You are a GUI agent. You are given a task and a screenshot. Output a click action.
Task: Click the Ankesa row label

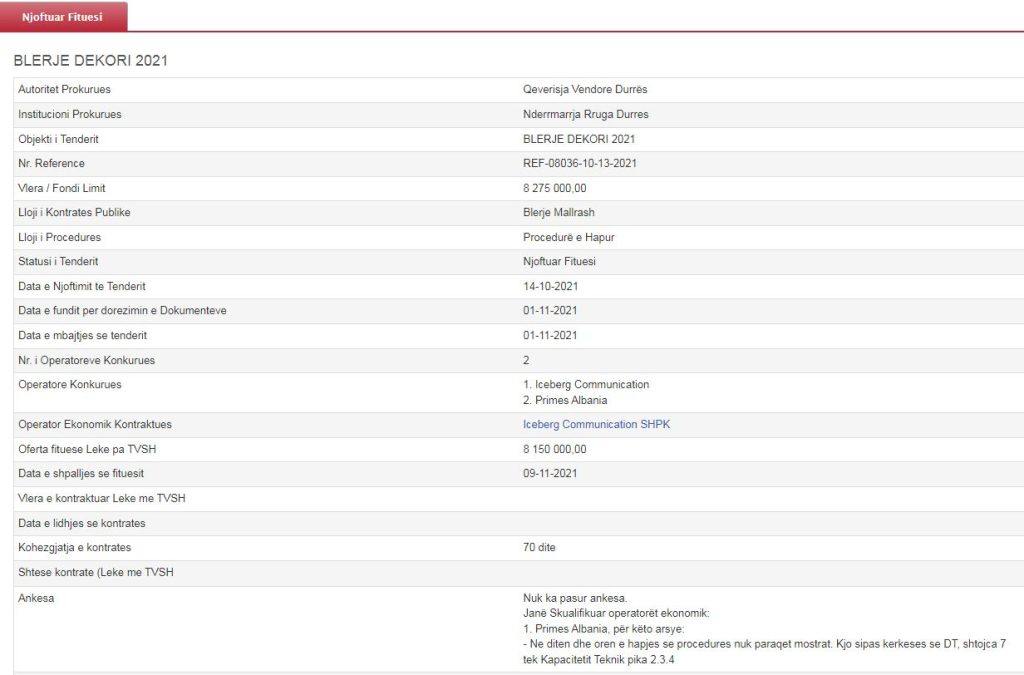[x=36, y=598]
